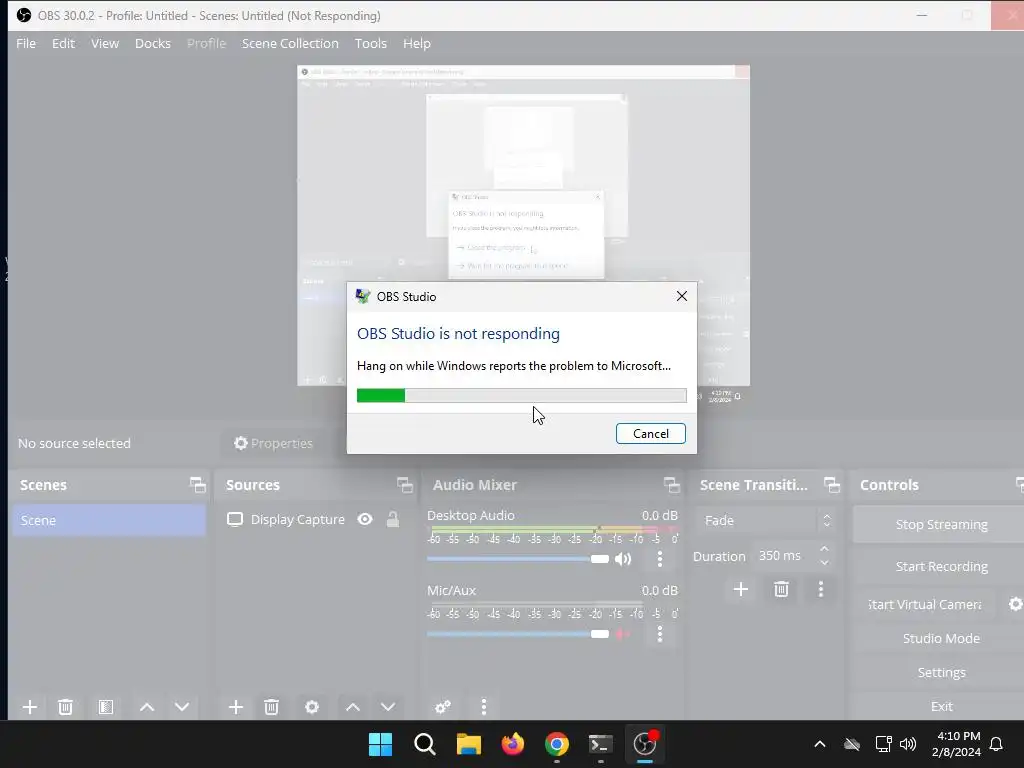Open transition properties three-dot menu

821,590
